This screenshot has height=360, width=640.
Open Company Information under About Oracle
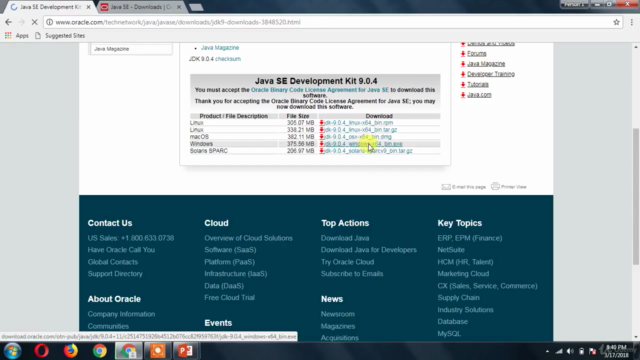click(121, 314)
